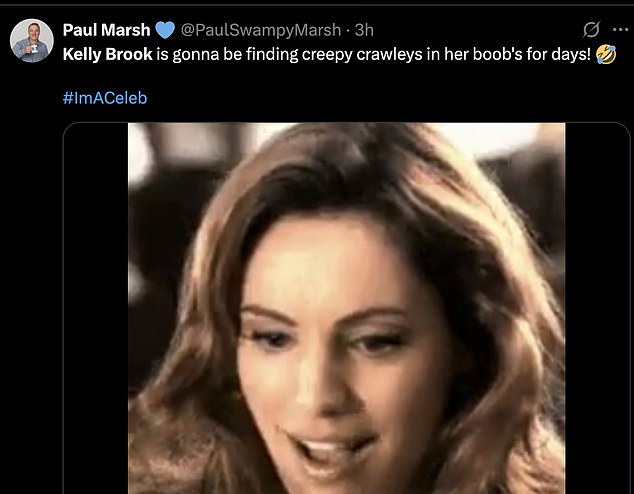This screenshot has height=494, width=634.
Task: Open the three-dot more options menu
Action: (x=619, y=28)
